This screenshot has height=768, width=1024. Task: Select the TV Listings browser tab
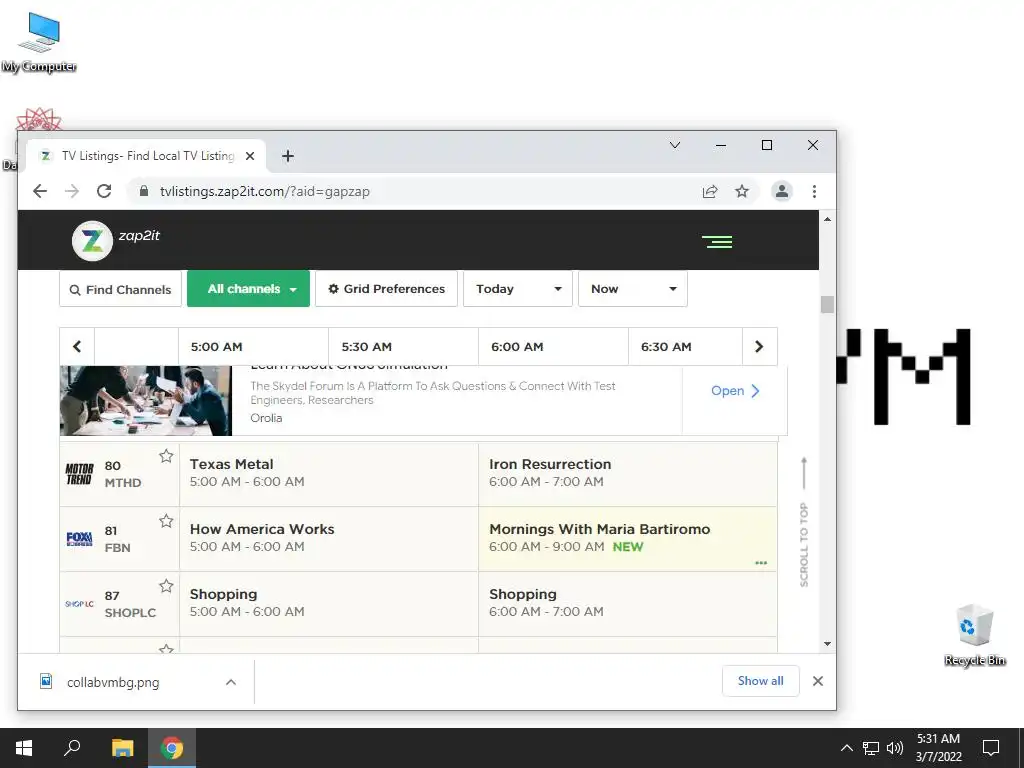coord(146,156)
